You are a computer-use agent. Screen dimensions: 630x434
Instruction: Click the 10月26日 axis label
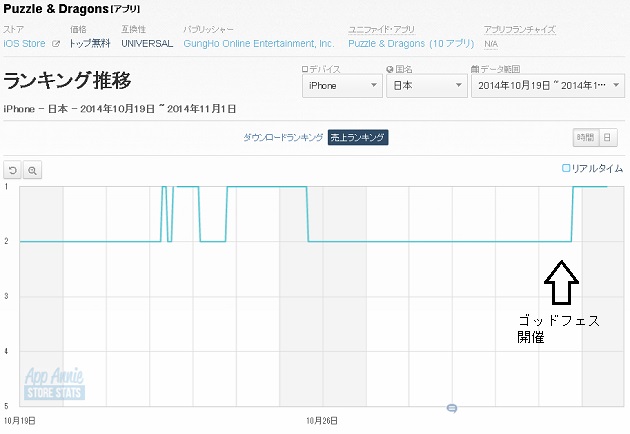click(322, 421)
